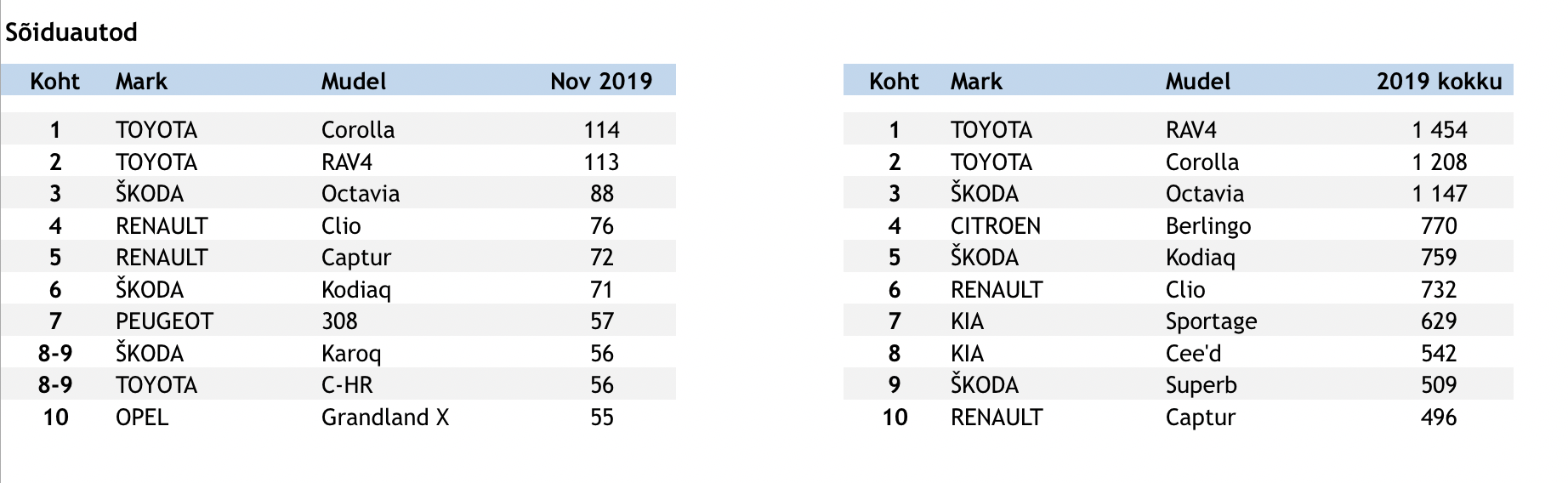1568x483 pixels.
Task: Click the left table Mudel header
Action: click(x=354, y=82)
